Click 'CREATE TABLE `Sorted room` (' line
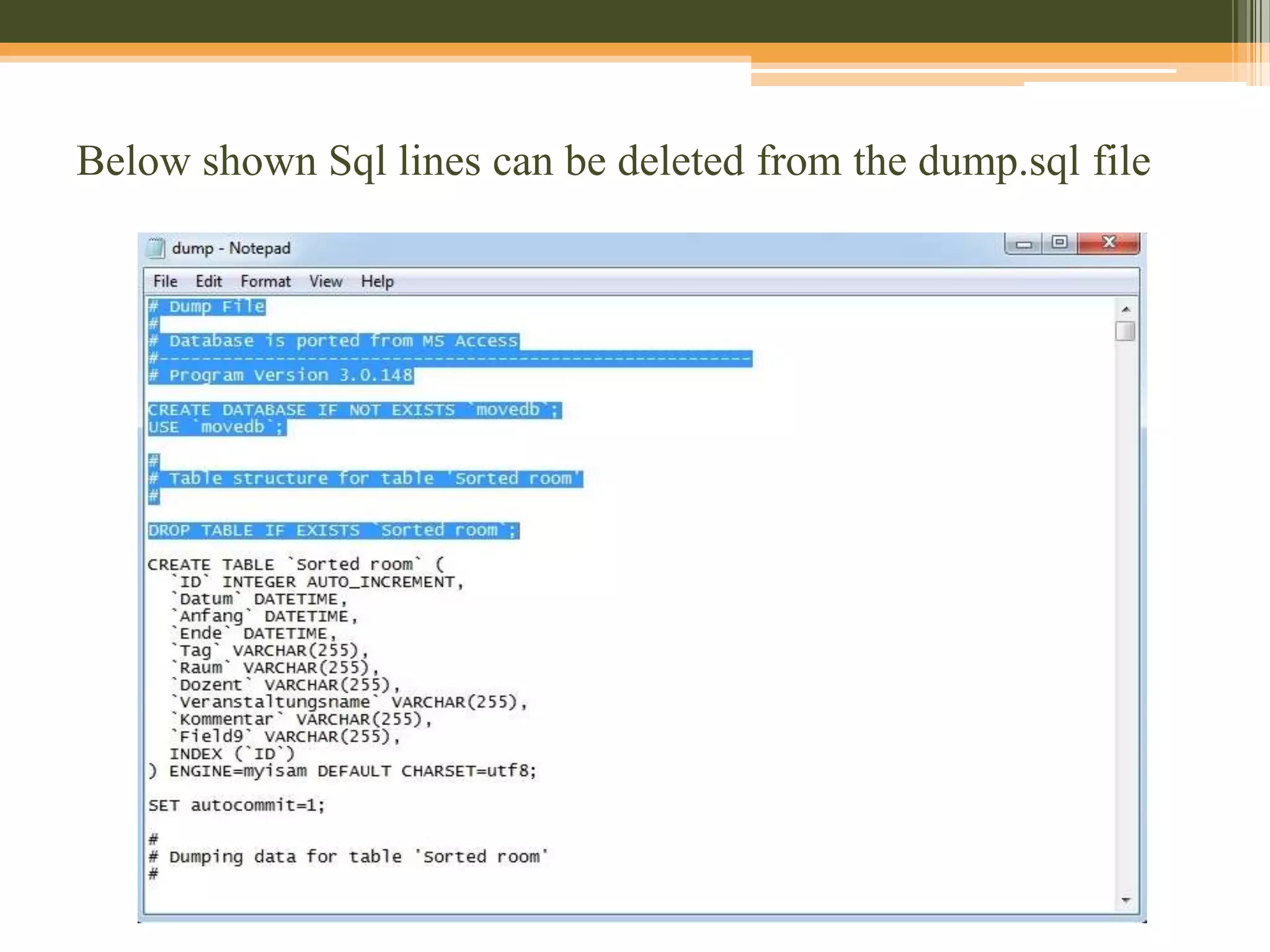Viewport: 1270px width, 952px height. click(296, 565)
